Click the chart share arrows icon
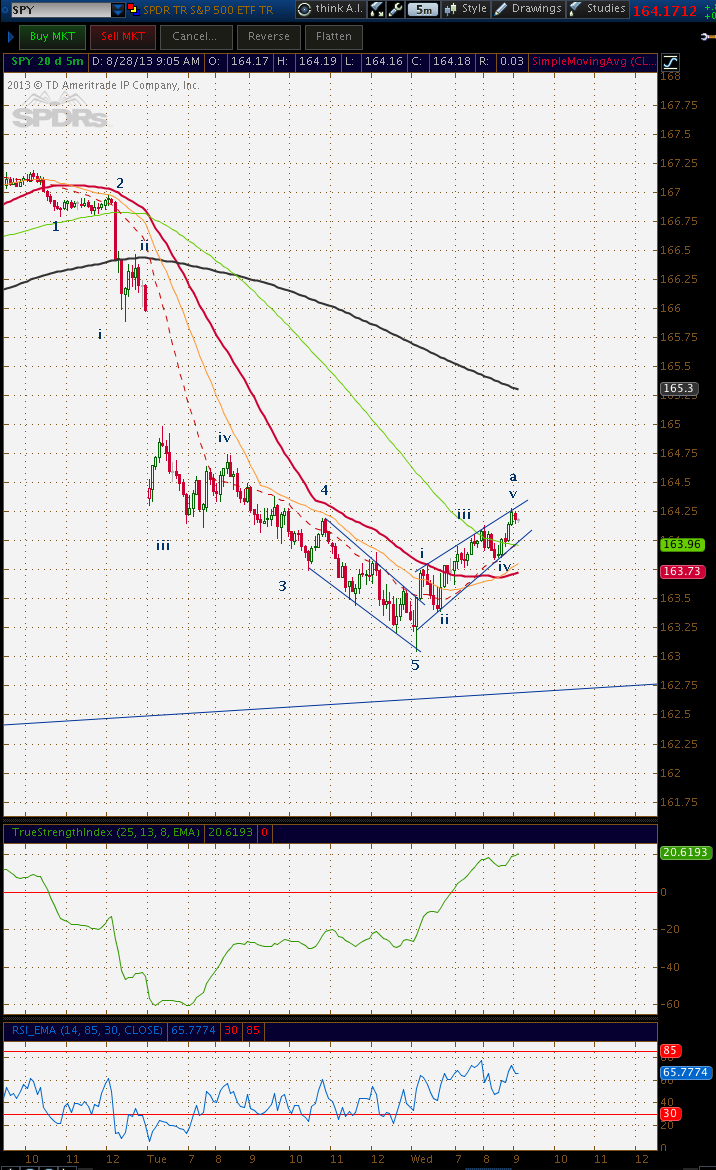This screenshot has height=1170, width=716. click(377, 9)
